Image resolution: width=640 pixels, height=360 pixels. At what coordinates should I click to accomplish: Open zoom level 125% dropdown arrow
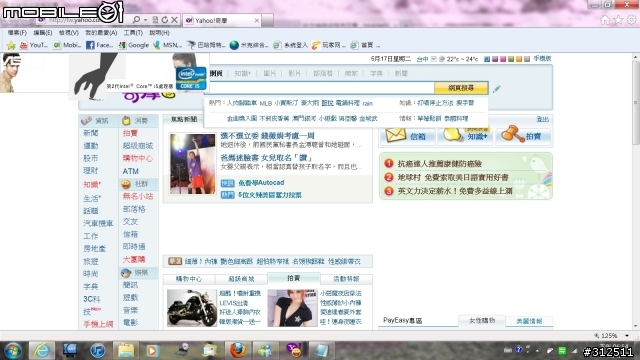(x=627, y=336)
